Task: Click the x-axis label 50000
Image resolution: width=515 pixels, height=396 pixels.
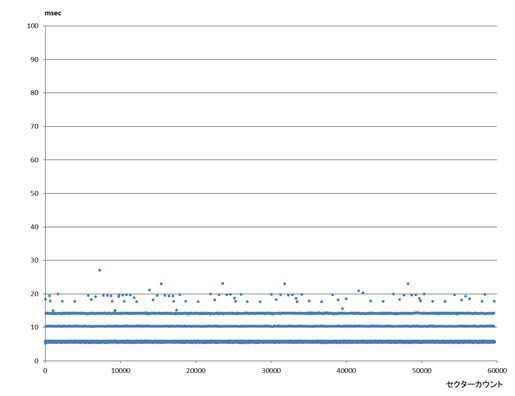Action: [x=421, y=371]
